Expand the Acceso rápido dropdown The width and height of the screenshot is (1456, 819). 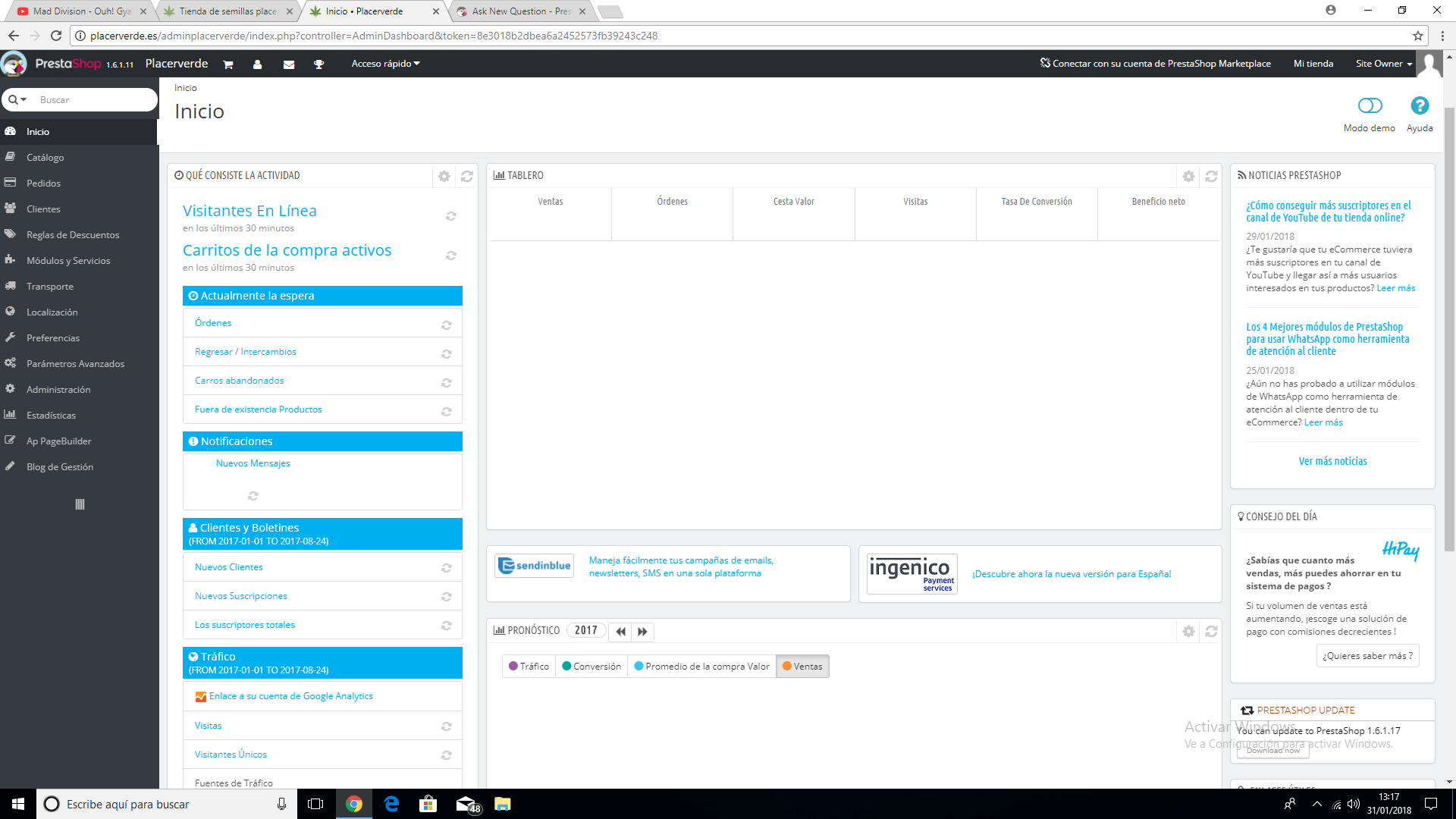pos(385,64)
